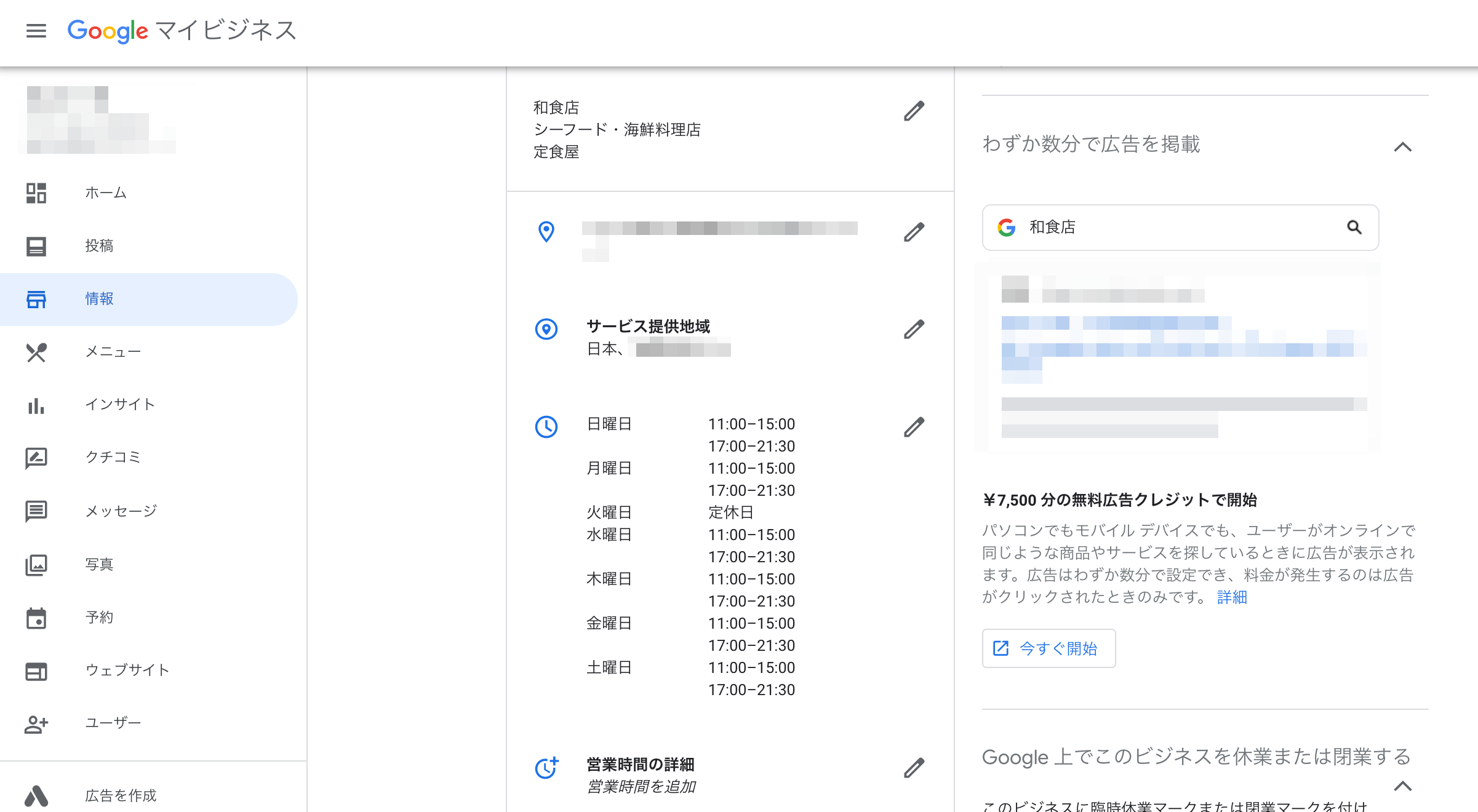1478x812 pixels.
Task: Click the 月曜日 hours row
Action: (690, 479)
